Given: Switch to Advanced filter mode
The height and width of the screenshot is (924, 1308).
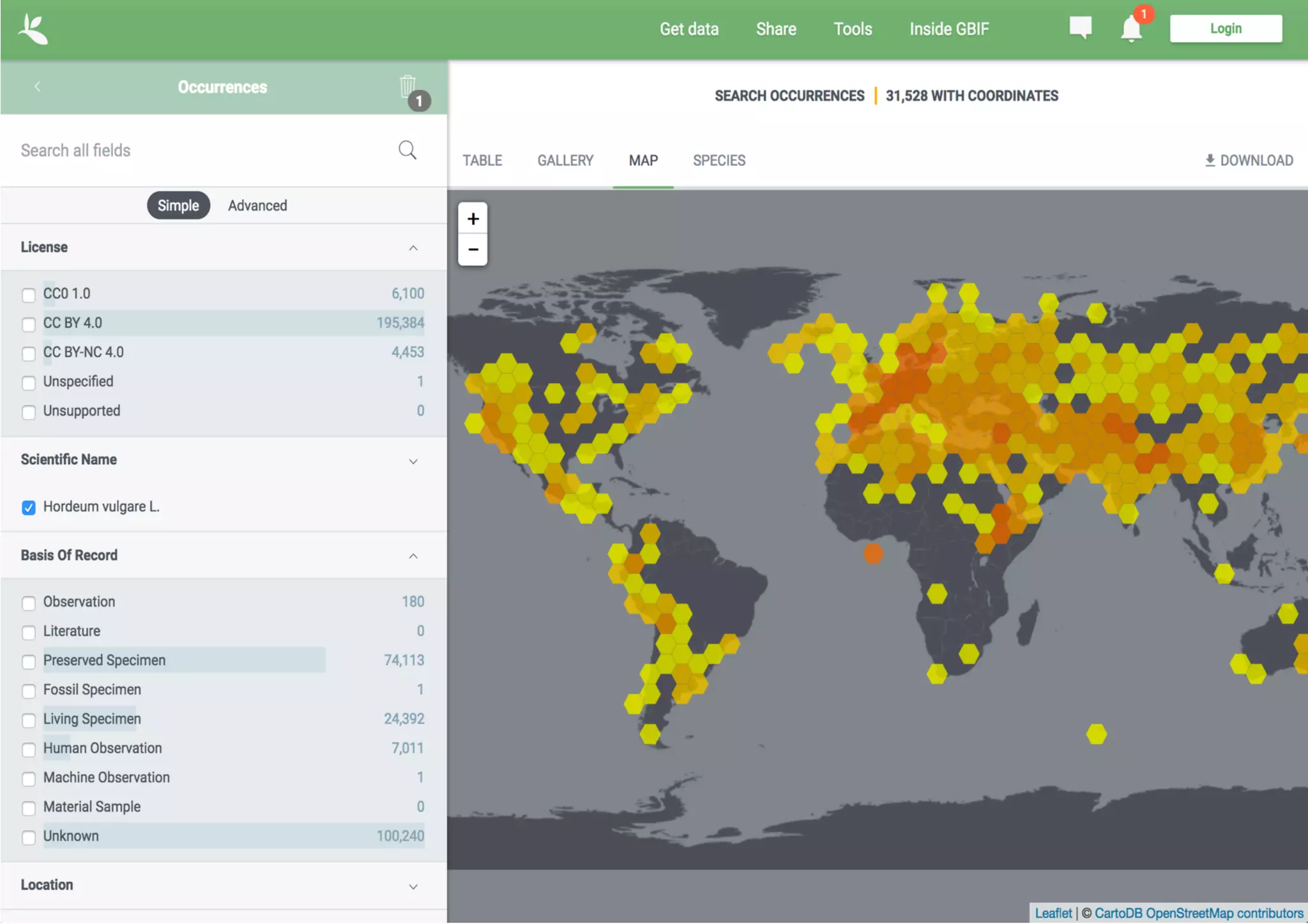Looking at the screenshot, I should point(257,206).
